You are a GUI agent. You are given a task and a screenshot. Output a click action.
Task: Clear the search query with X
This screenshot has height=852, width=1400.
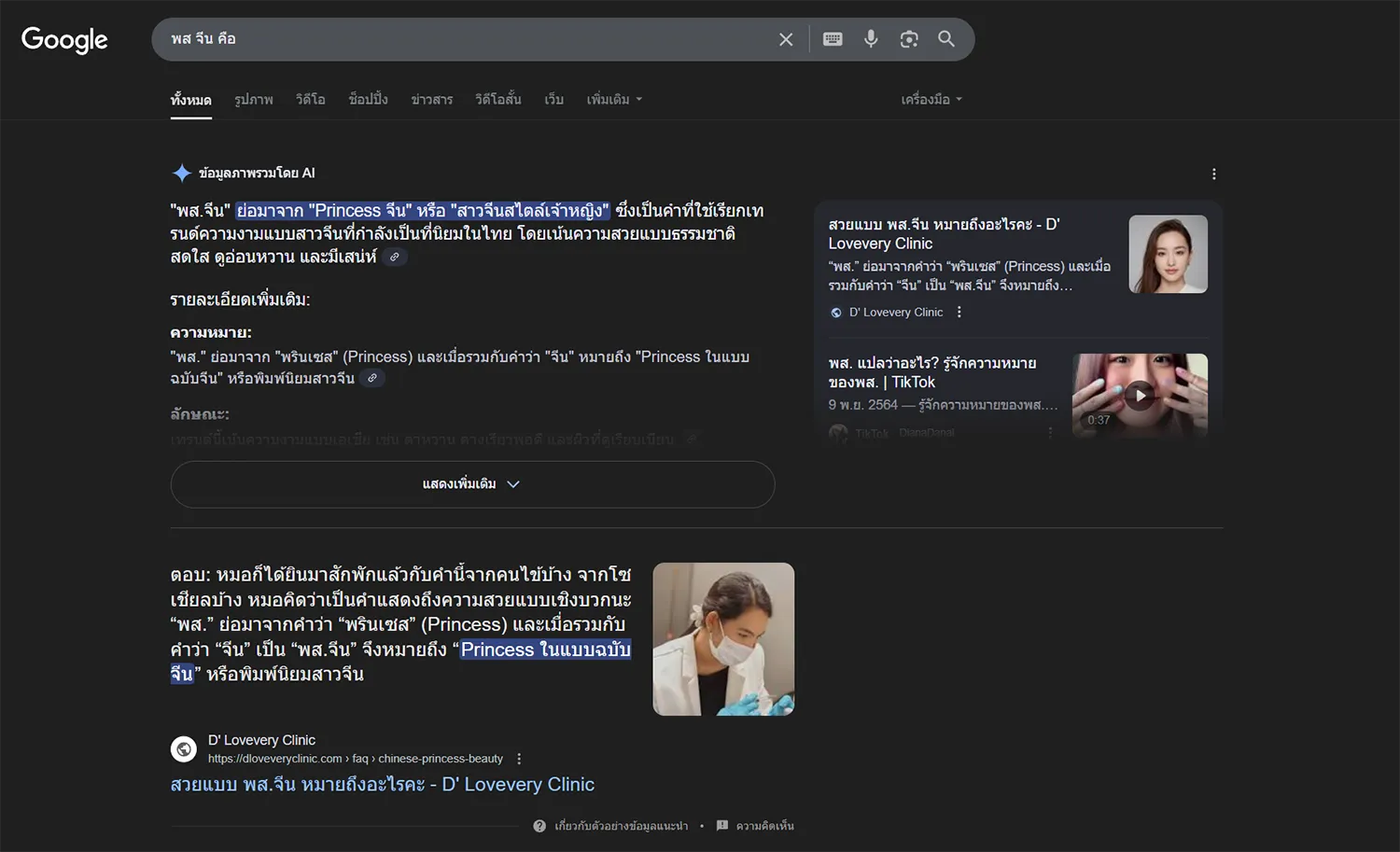tap(786, 39)
